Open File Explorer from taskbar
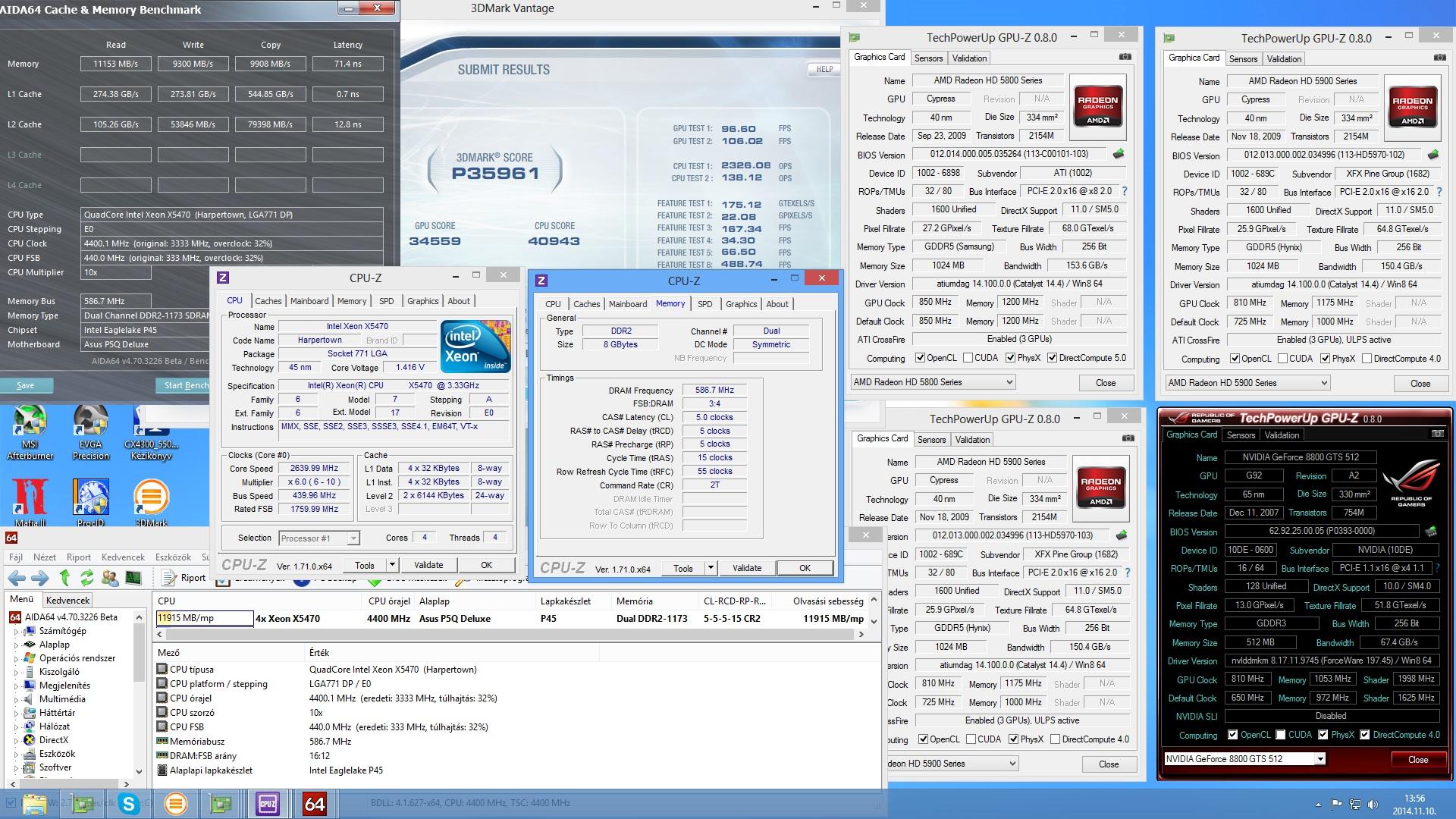This screenshot has height=819, width=1456. coord(35,804)
